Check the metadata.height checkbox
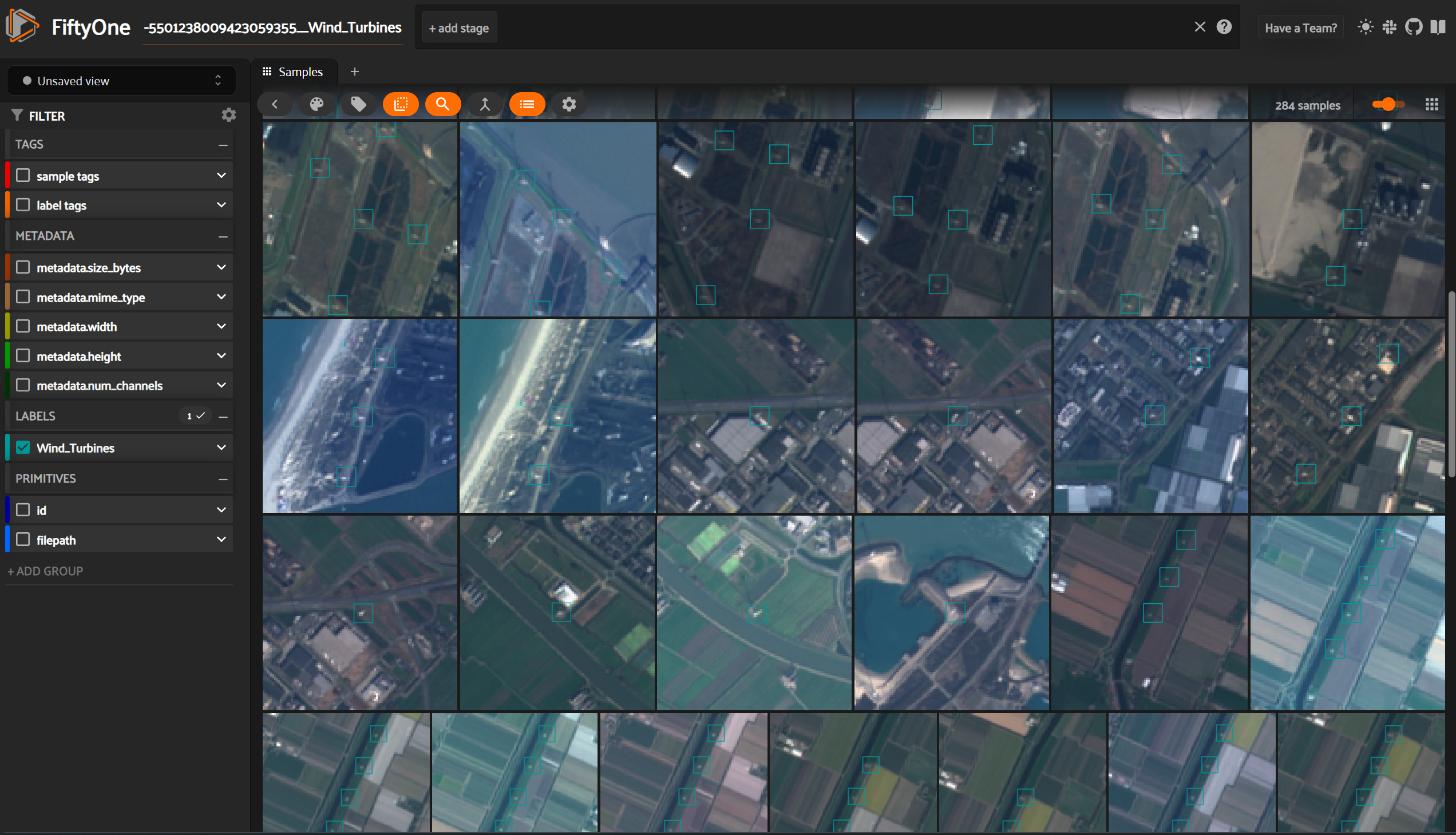Image resolution: width=1456 pixels, height=835 pixels. (23, 356)
